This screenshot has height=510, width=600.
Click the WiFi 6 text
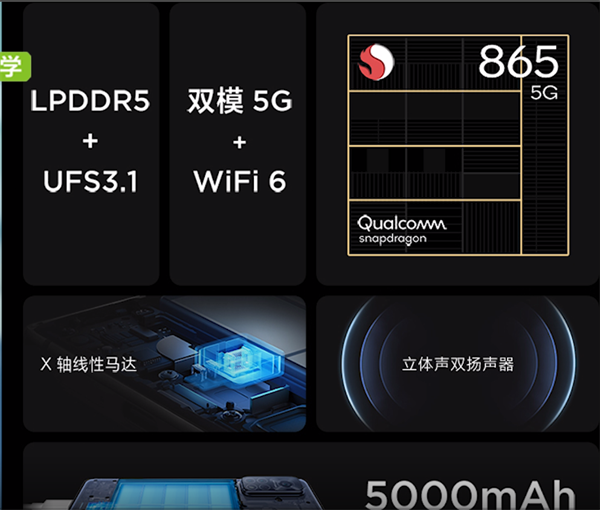click(x=240, y=181)
